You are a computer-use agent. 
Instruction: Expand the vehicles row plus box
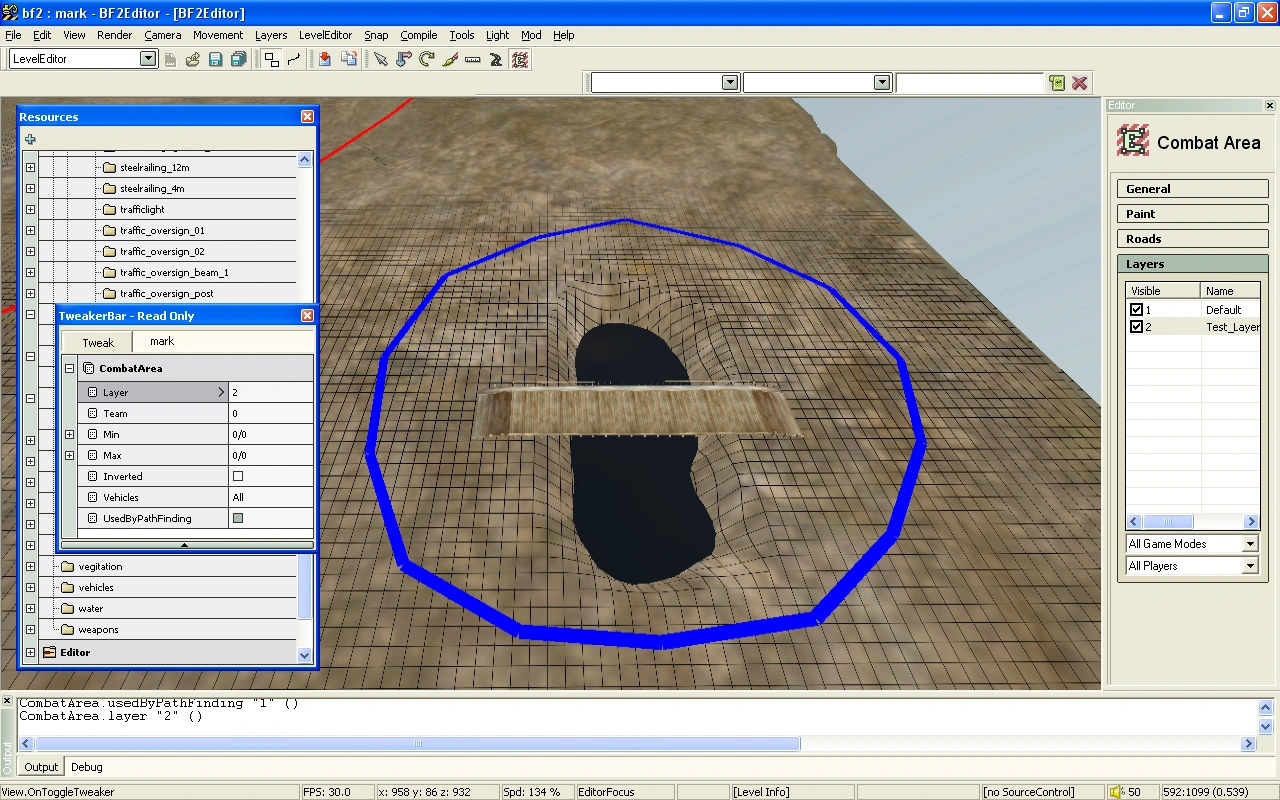pyautogui.click(x=30, y=588)
